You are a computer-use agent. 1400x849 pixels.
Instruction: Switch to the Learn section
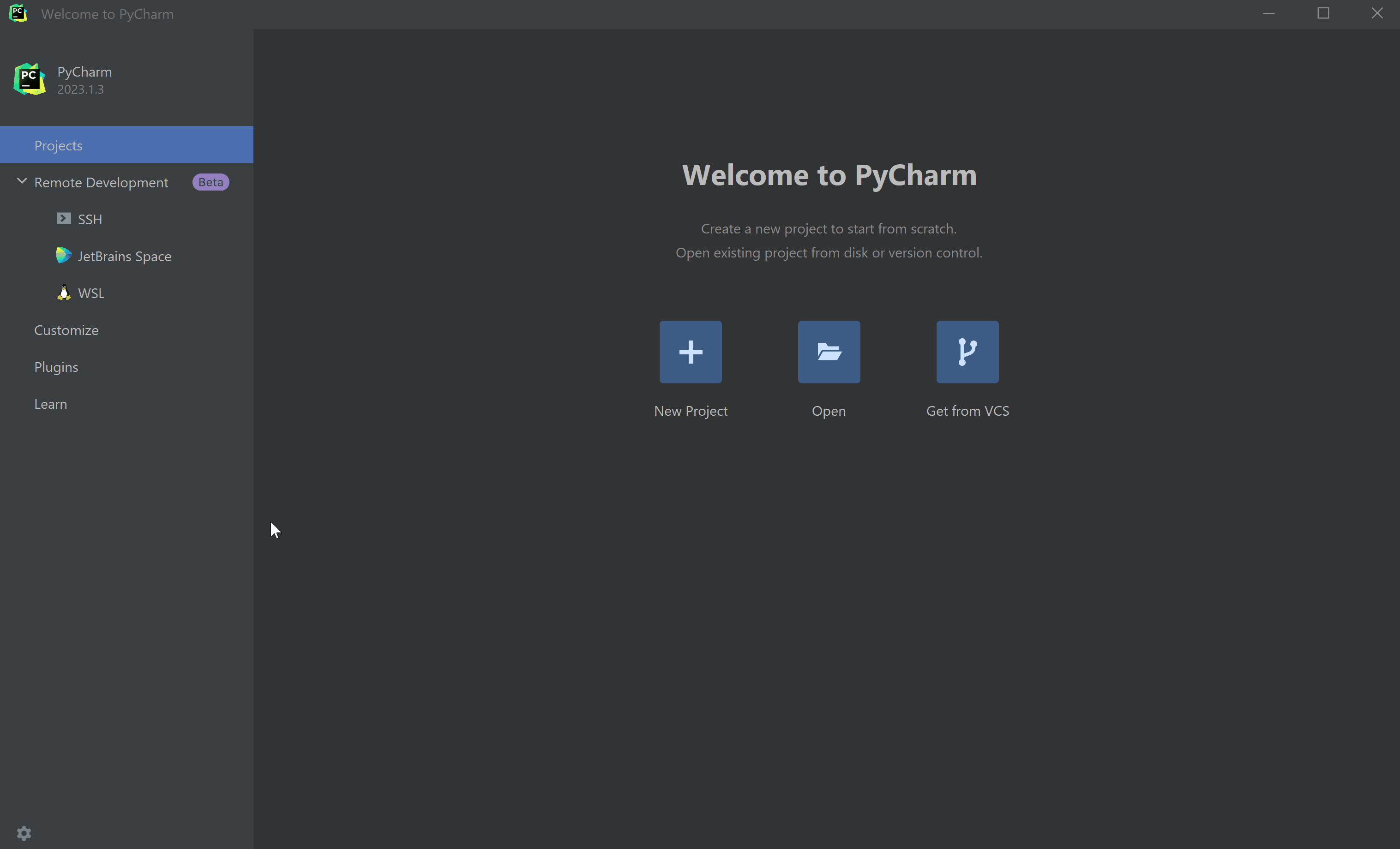click(50, 404)
